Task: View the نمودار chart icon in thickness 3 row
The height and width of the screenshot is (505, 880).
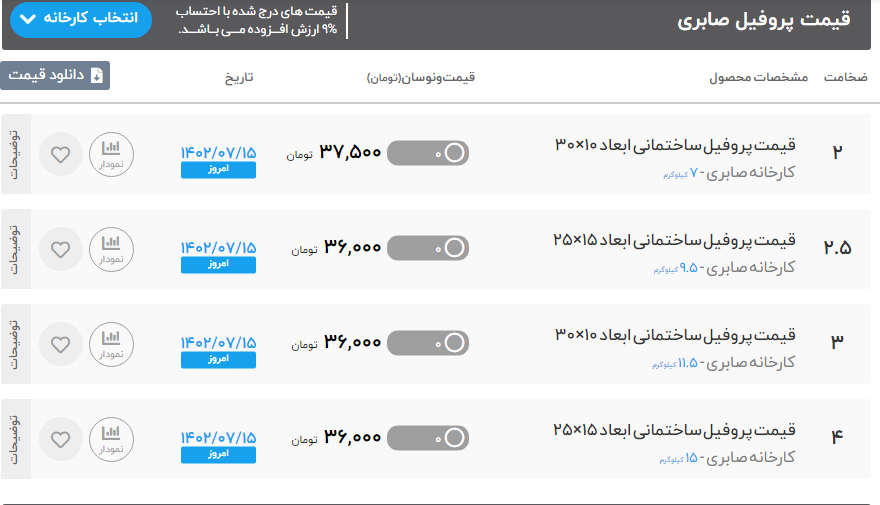Action: [111, 344]
